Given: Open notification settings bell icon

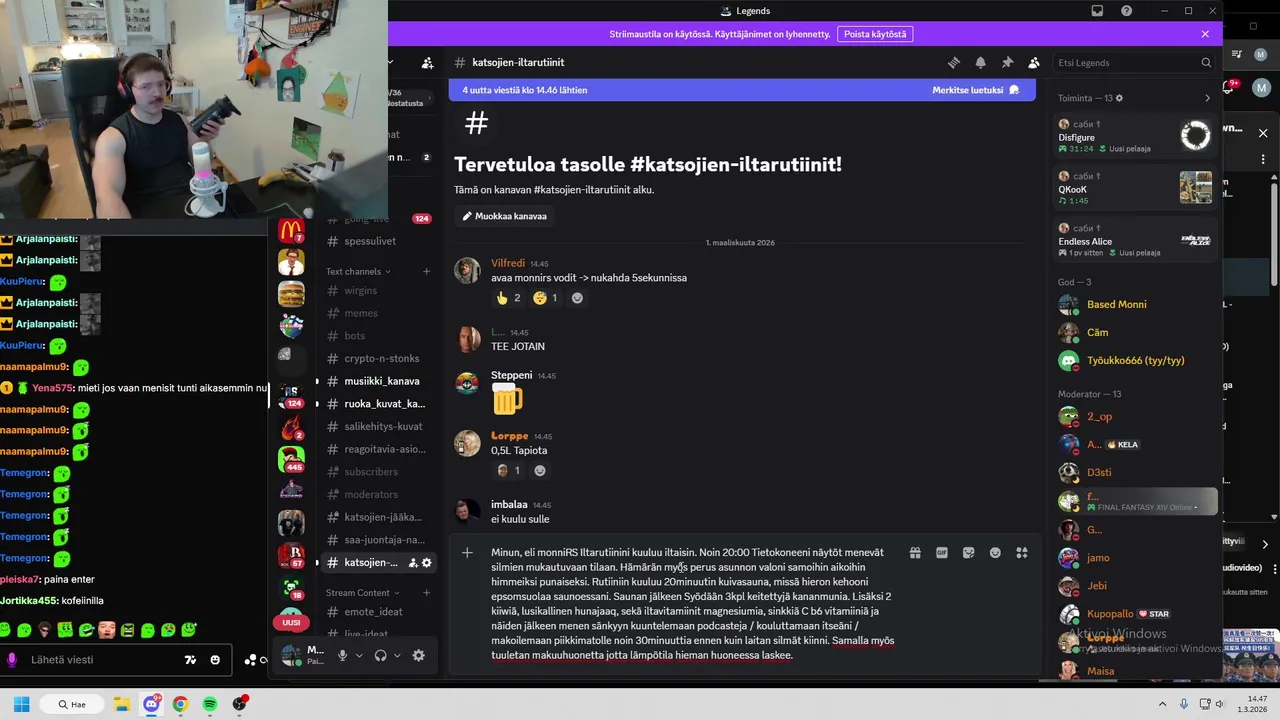Looking at the screenshot, I should coord(980,62).
